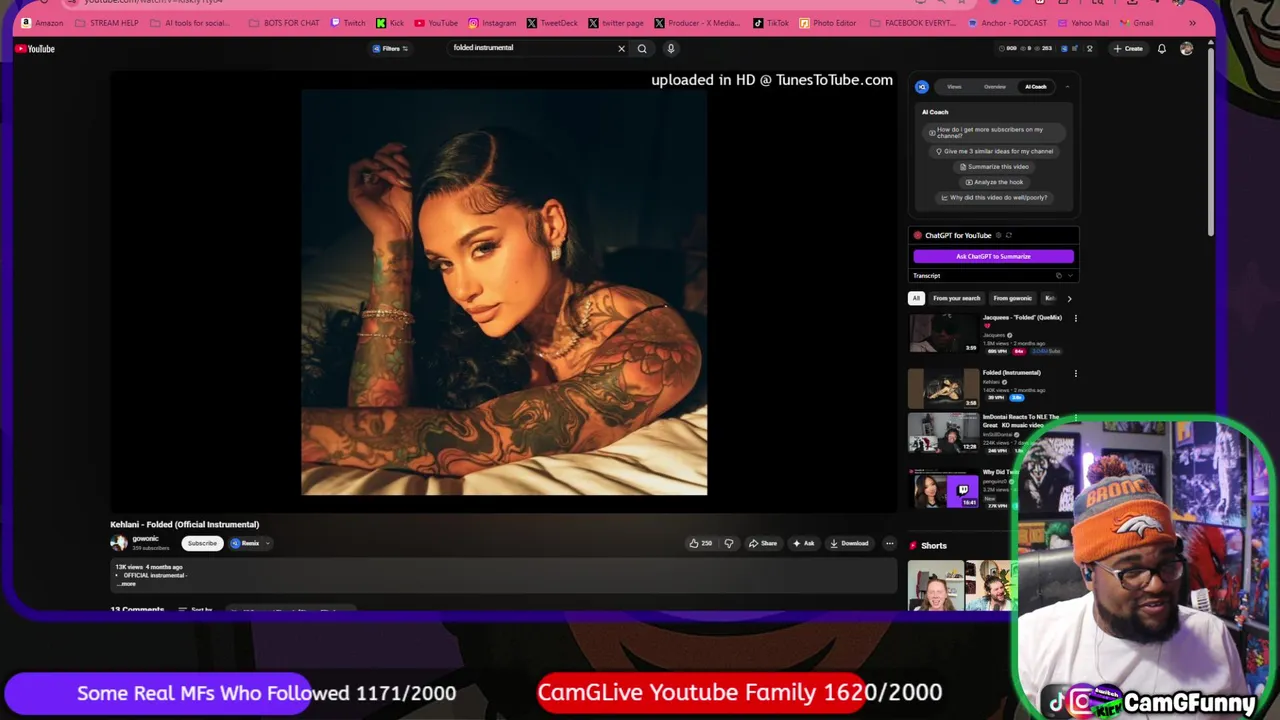Open the Yahoo Mail bookmark
The width and height of the screenshot is (1280, 720).
[1082, 22]
